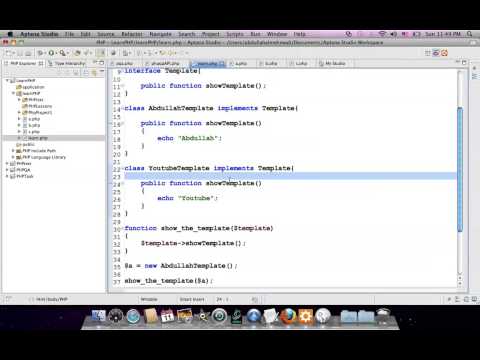This screenshot has height=360, width=480.
Task: Collapse the learnPHP folder in the tree
Action: 13,94
